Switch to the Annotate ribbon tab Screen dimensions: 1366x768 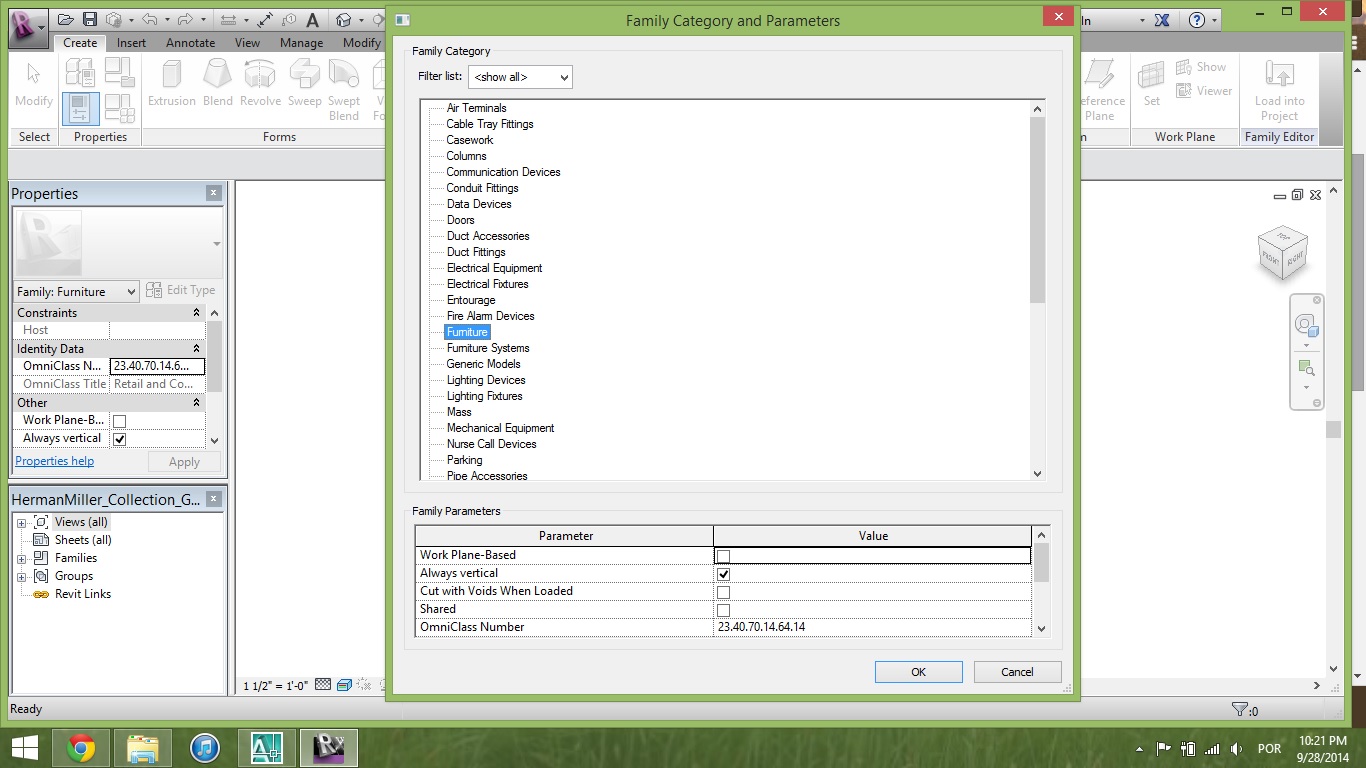tap(190, 43)
